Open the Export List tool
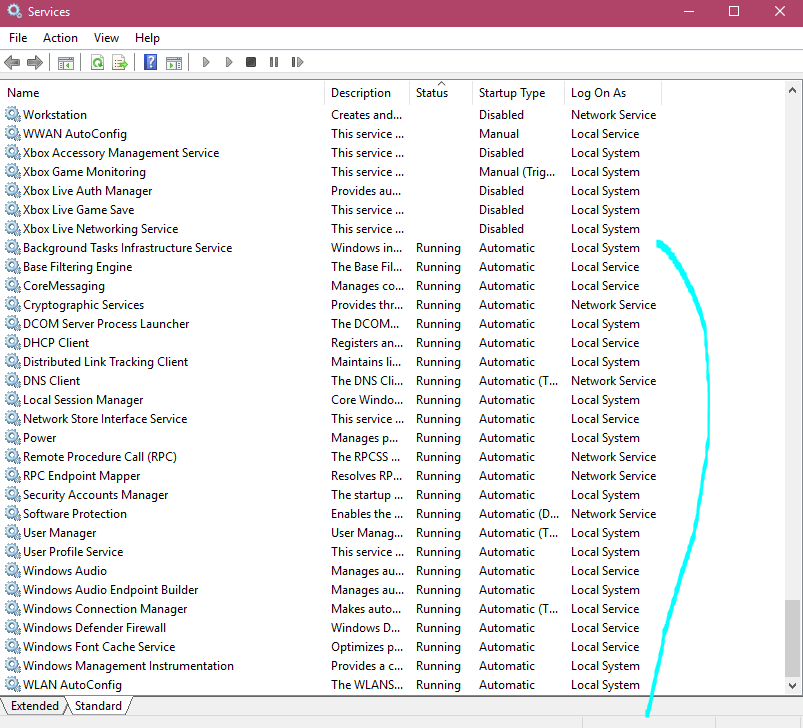The height and width of the screenshot is (728, 803). (x=120, y=62)
